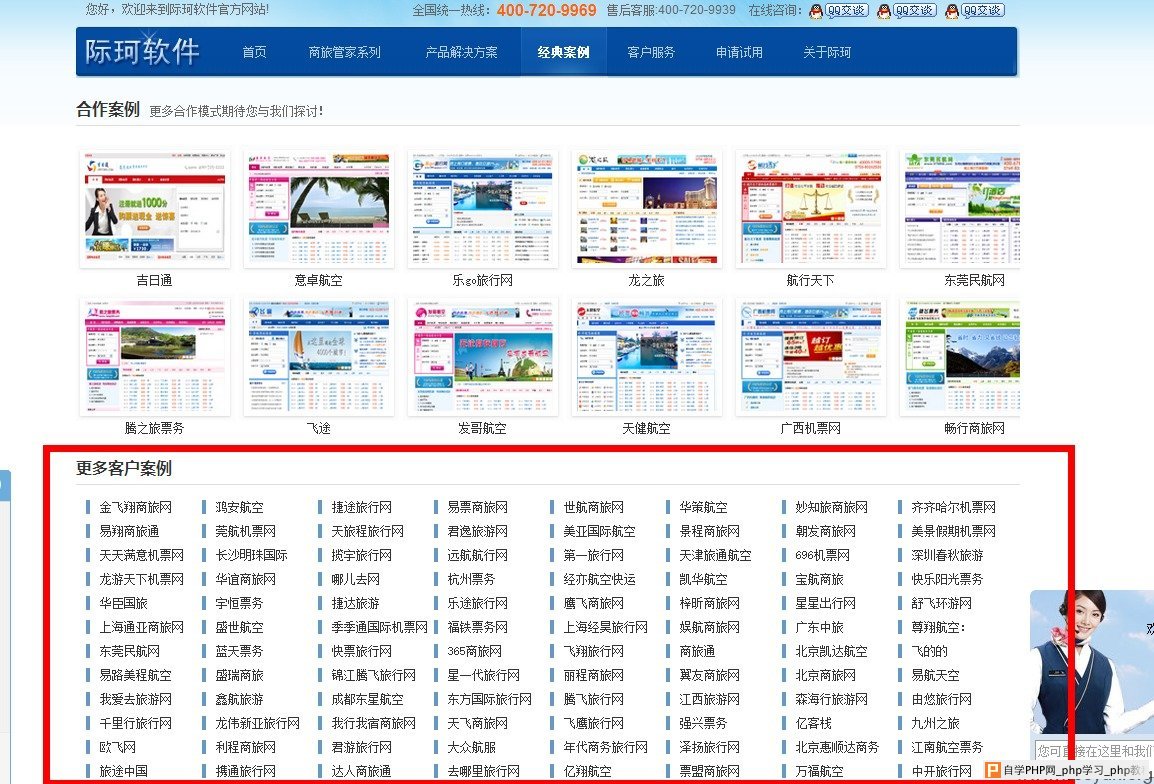Open the 长沙明珠国际 customer link

[251, 555]
